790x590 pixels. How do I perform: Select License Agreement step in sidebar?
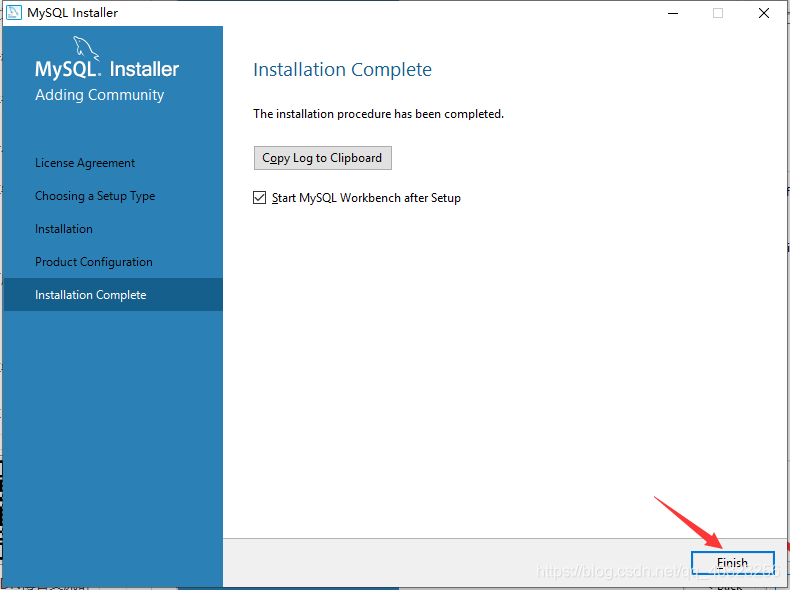85,163
